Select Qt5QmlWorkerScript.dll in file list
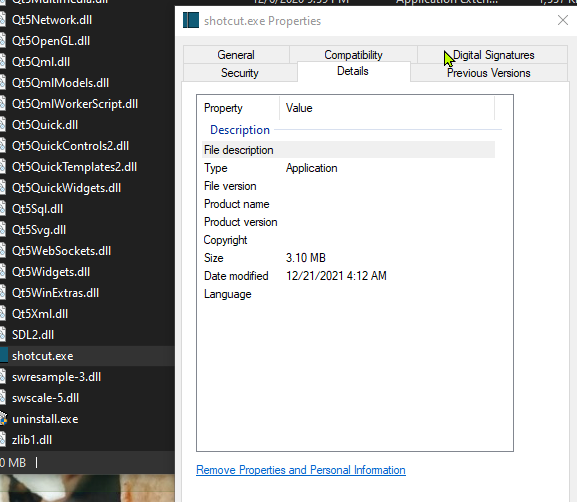The width and height of the screenshot is (577, 502). pyautogui.click(x=75, y=104)
